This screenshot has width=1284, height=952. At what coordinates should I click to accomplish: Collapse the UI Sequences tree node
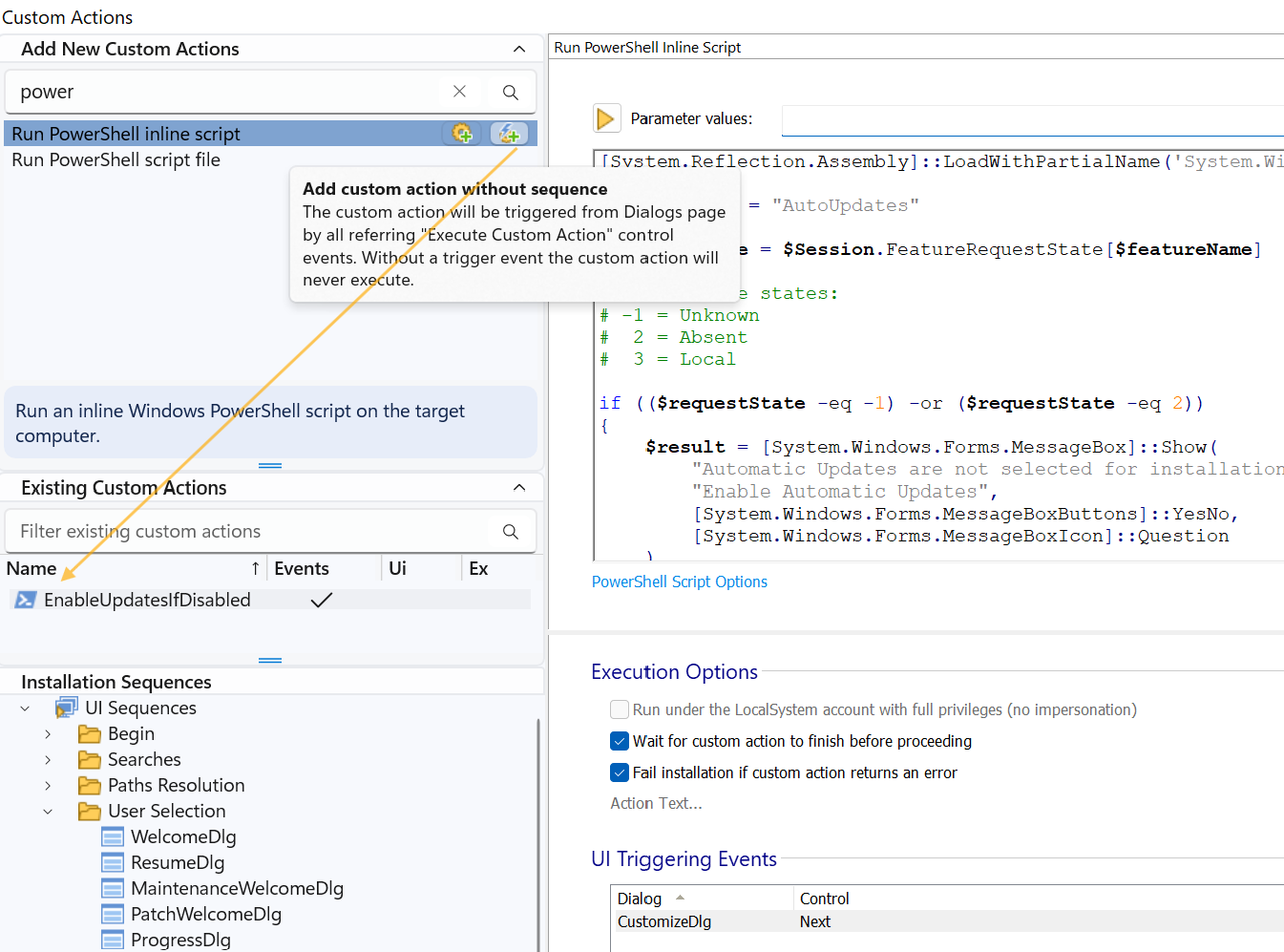pos(25,709)
